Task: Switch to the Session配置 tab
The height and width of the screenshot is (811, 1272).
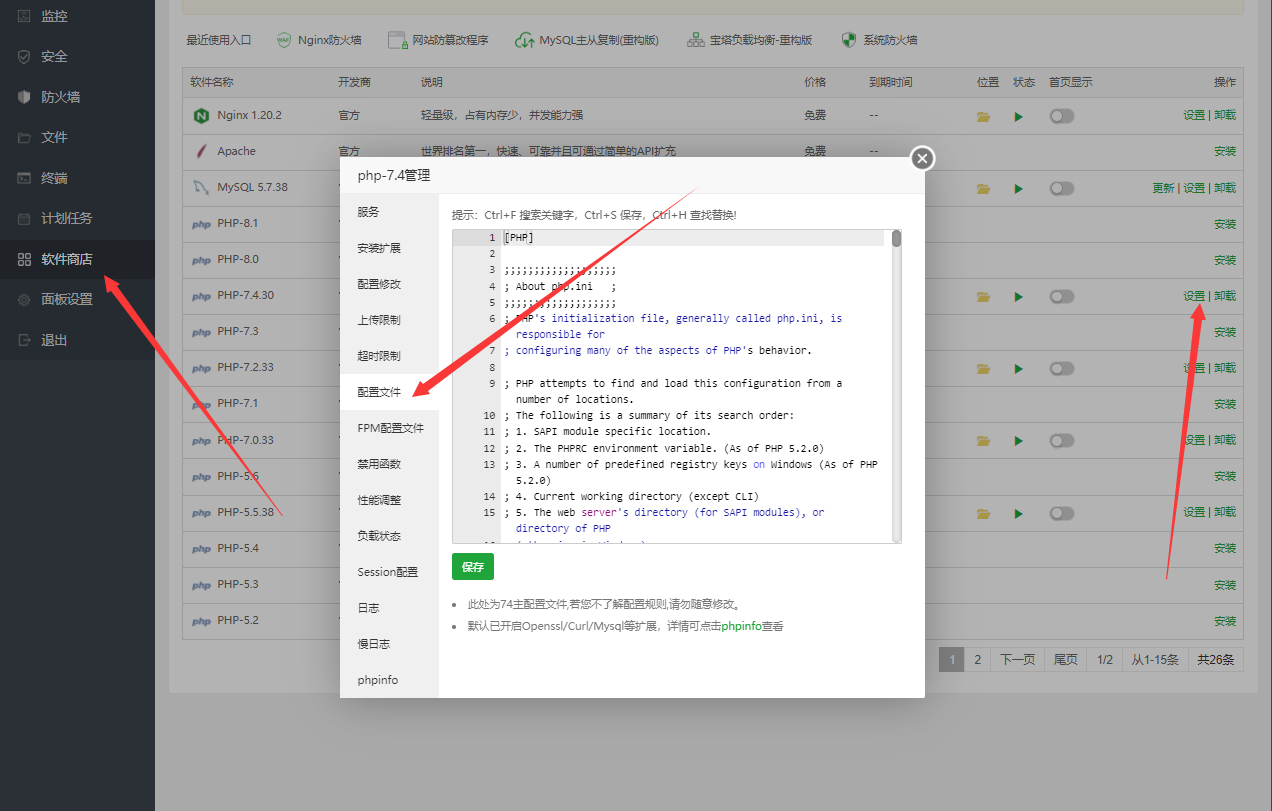Action: [389, 572]
